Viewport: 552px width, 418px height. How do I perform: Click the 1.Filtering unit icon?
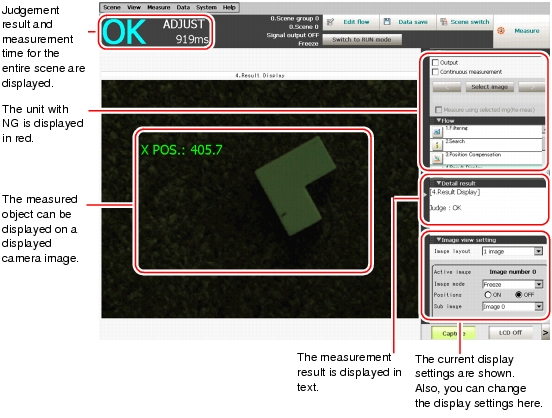click(x=437, y=132)
